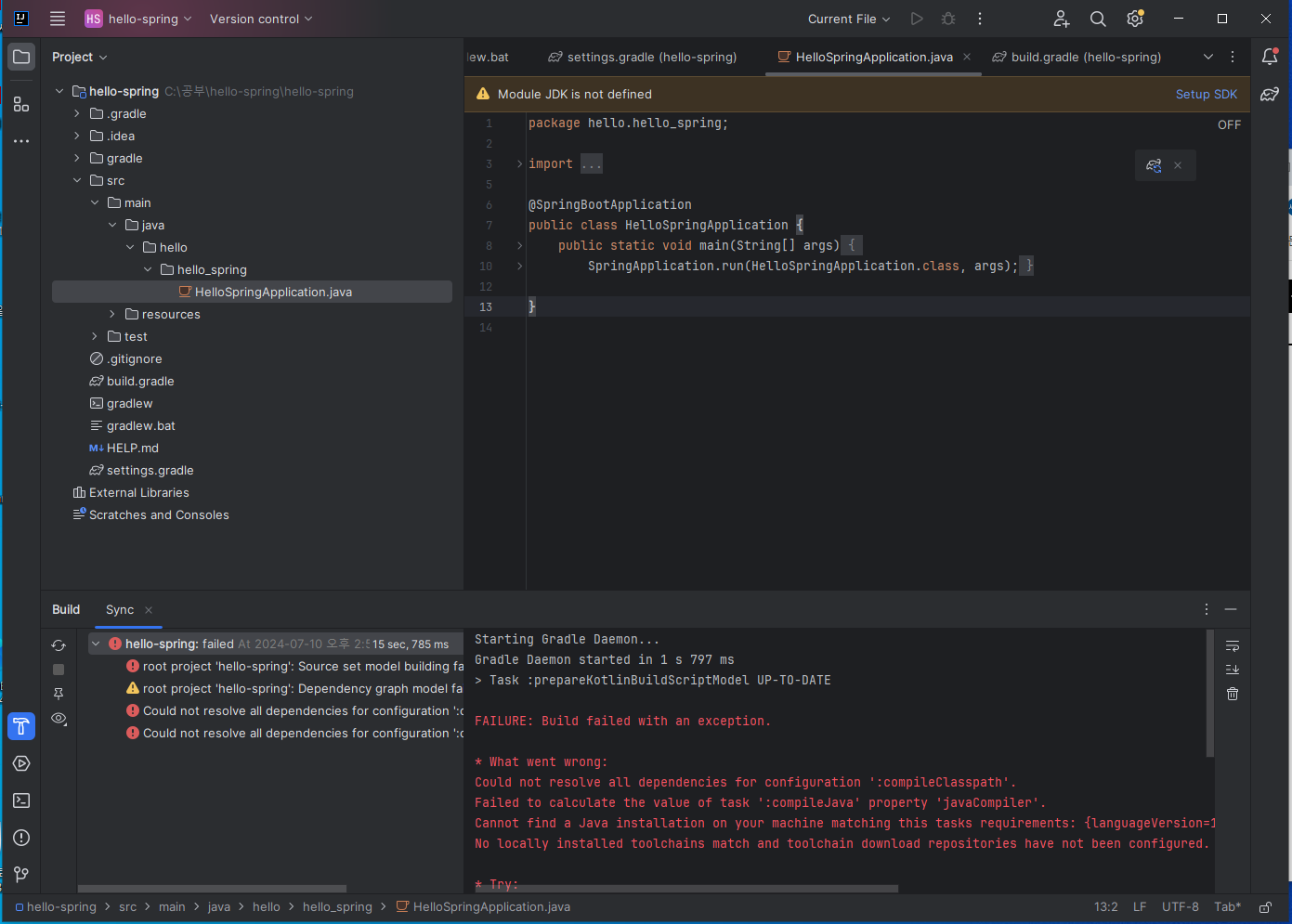The width and height of the screenshot is (1292, 924).
Task: Close the HelloSpringApplication.java tab
Action: (x=967, y=57)
